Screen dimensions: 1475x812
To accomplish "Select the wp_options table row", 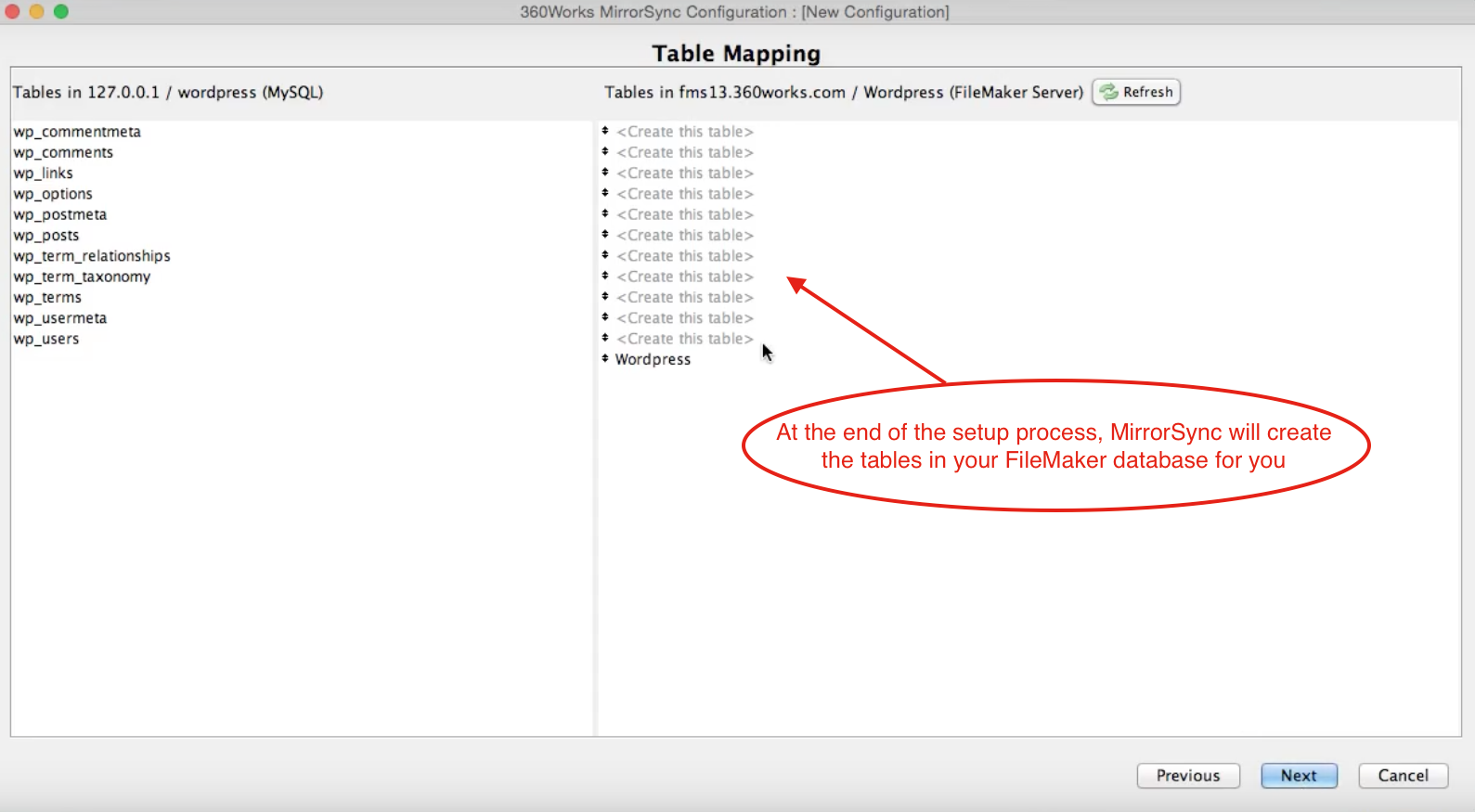I will point(302,194).
